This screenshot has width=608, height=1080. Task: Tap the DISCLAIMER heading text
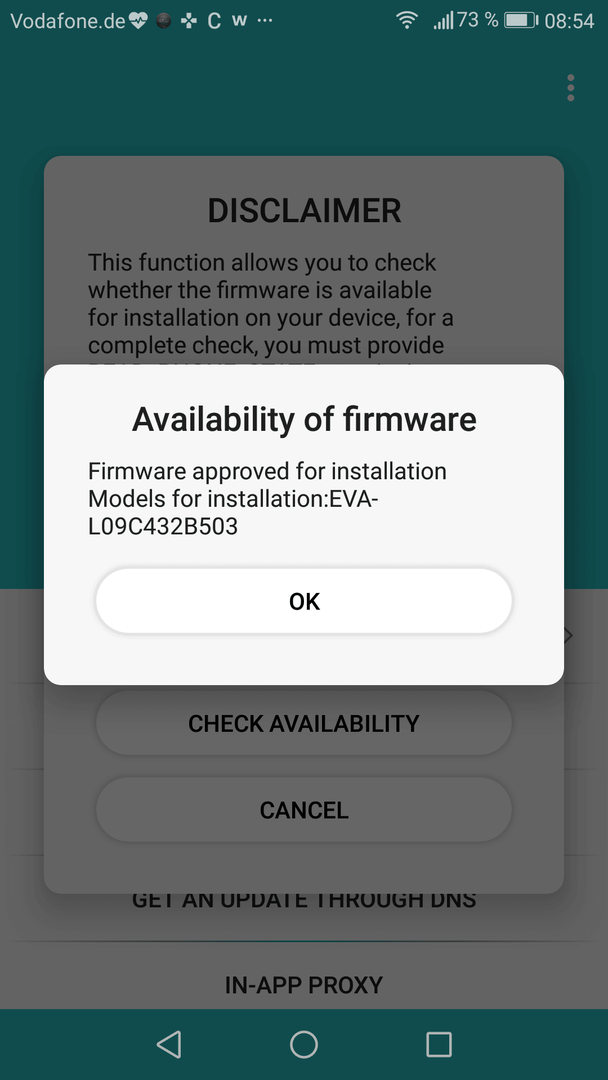point(304,211)
